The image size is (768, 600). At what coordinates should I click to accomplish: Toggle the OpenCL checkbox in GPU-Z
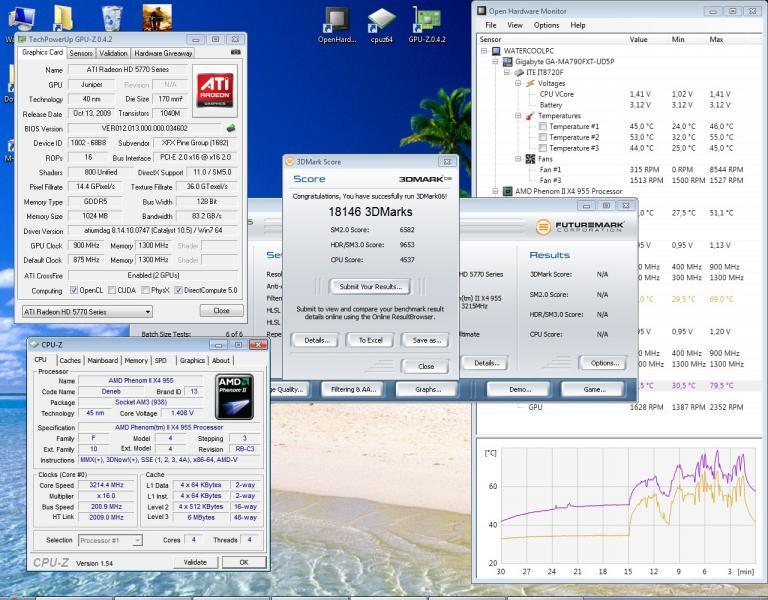(74, 290)
